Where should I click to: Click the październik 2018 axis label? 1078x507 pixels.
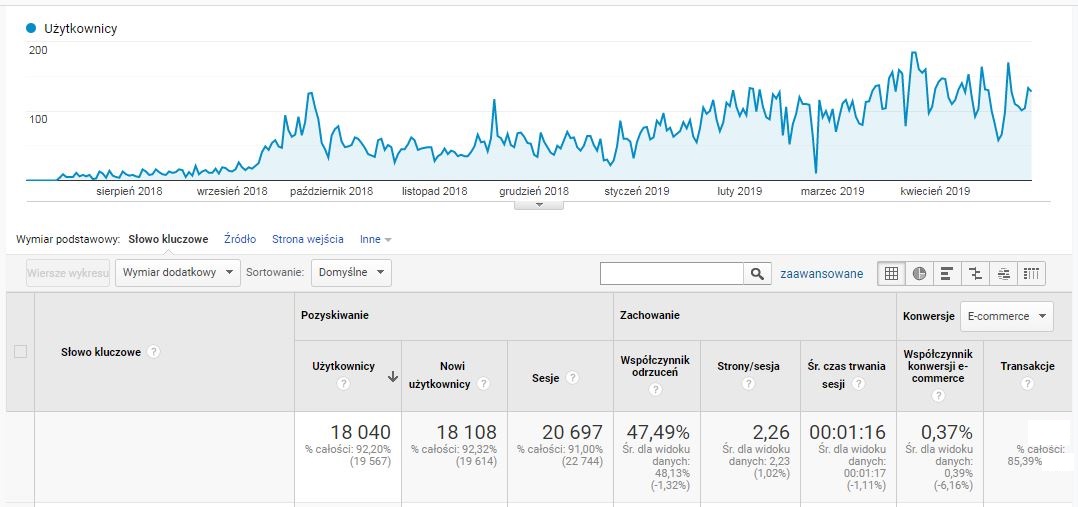tap(331, 191)
